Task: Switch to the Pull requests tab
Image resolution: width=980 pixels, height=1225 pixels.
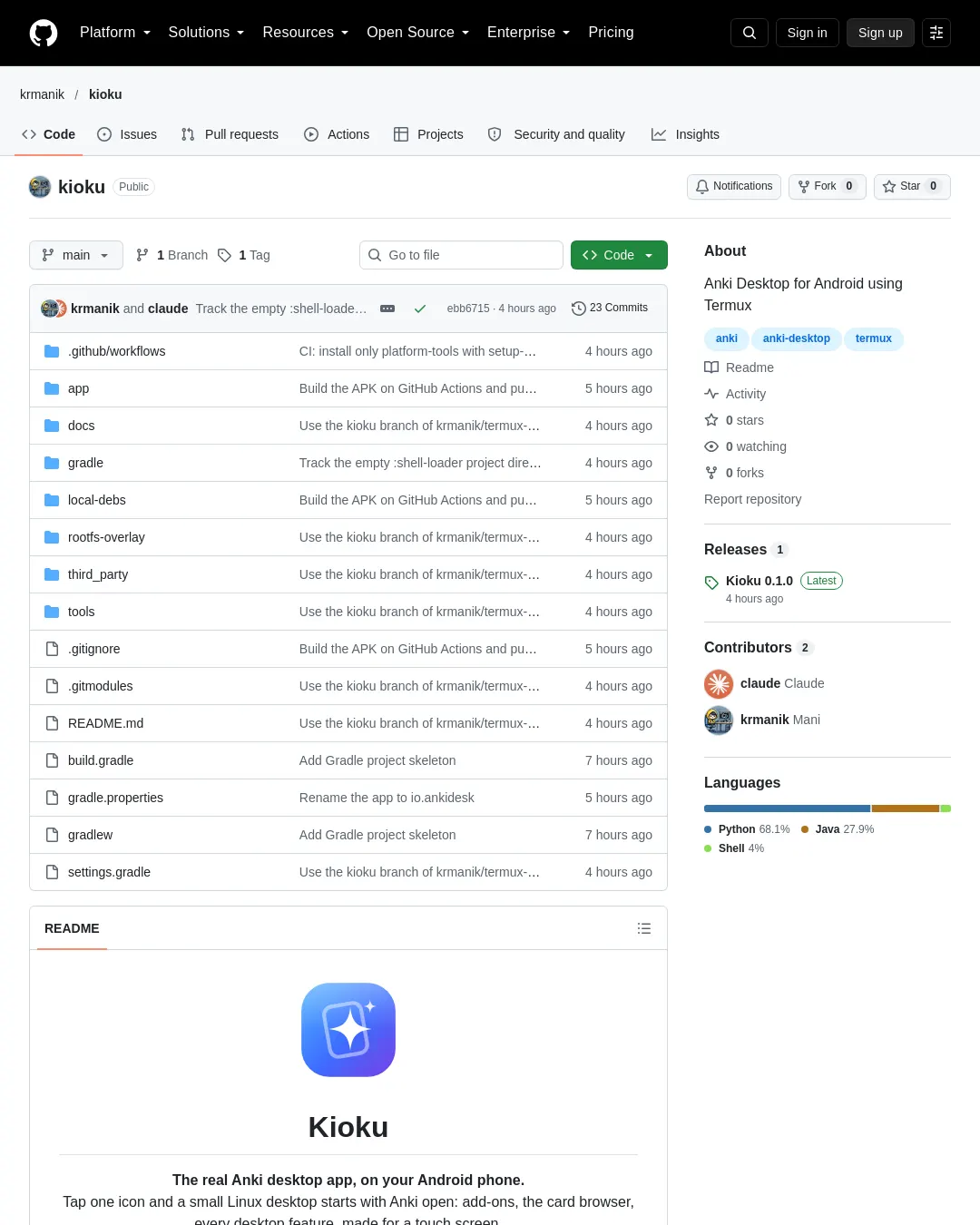Action: point(230,134)
